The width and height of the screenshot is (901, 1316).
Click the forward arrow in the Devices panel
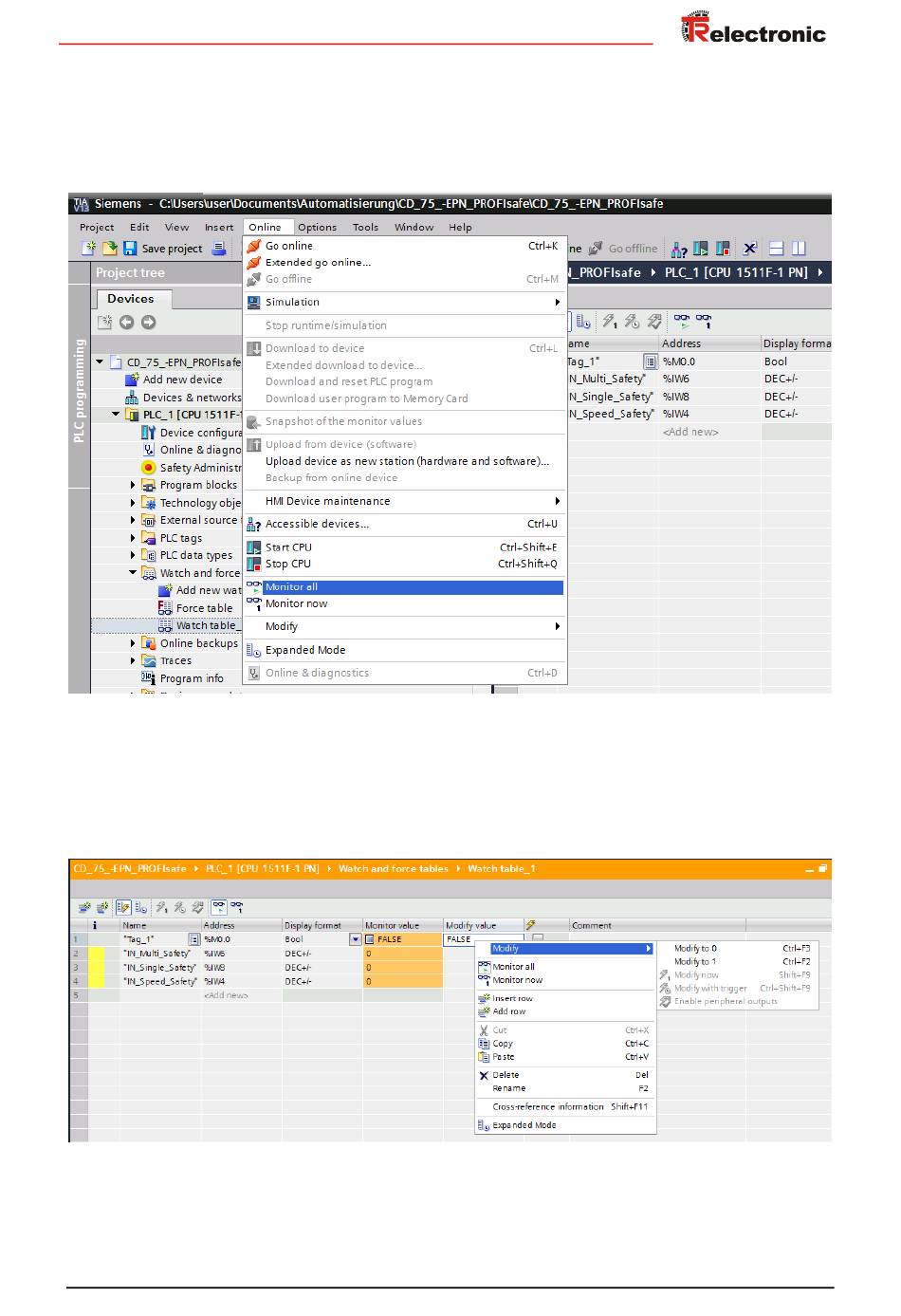148,323
